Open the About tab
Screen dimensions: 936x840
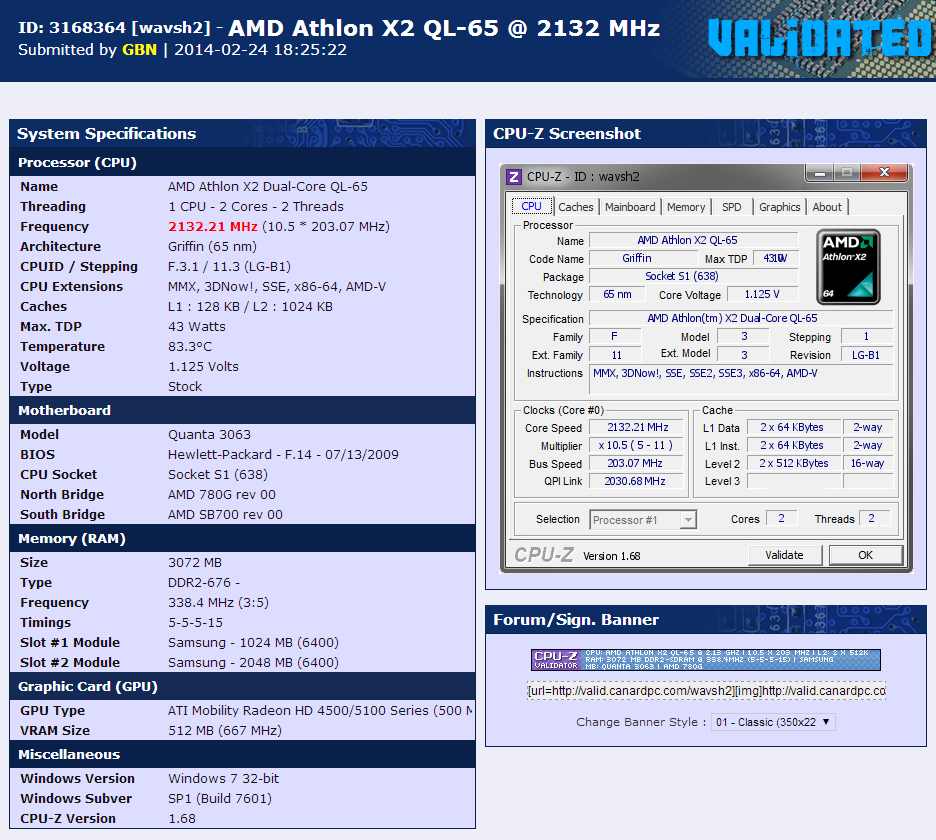827,207
